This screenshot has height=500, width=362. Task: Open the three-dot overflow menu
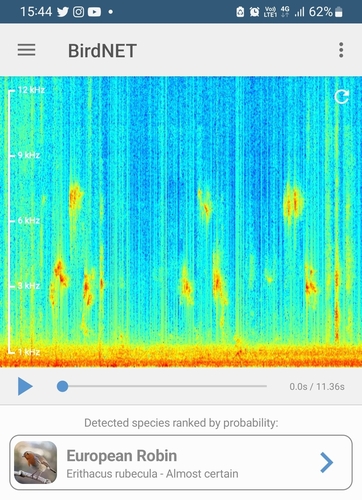click(x=341, y=50)
